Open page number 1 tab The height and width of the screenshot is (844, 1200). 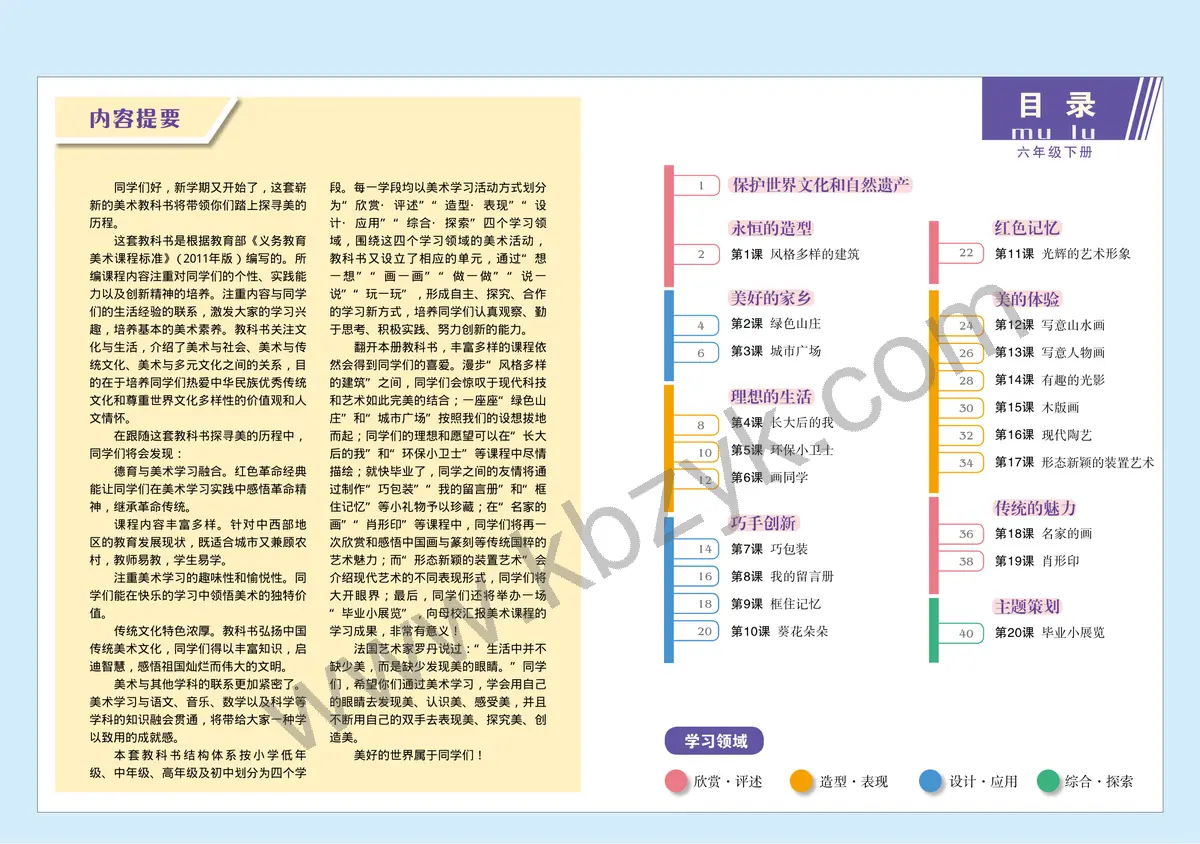(x=701, y=185)
